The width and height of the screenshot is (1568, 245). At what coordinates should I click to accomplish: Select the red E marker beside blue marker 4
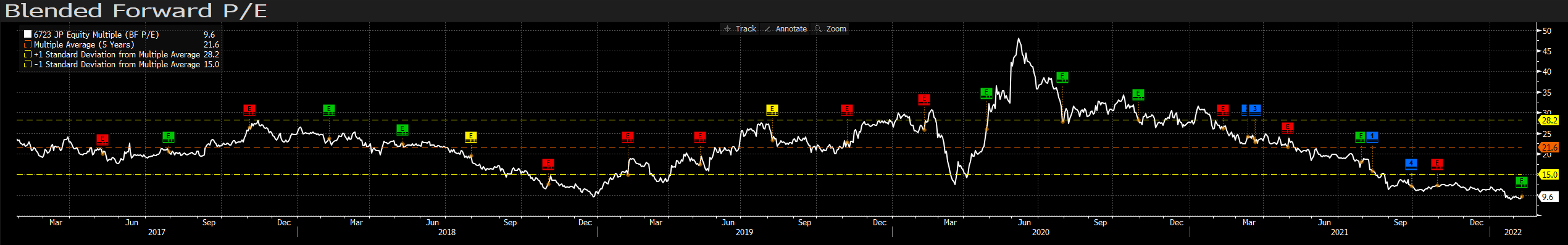1437,164
